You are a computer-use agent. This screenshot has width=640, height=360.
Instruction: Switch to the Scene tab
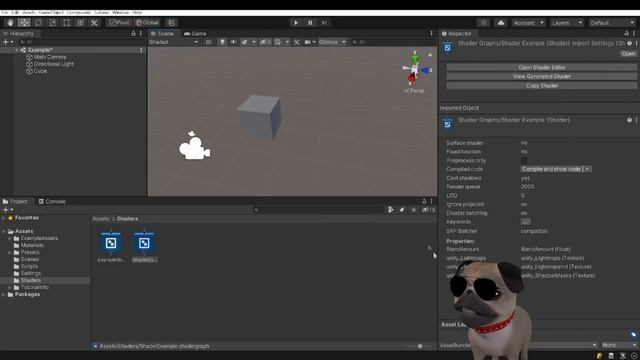162,33
